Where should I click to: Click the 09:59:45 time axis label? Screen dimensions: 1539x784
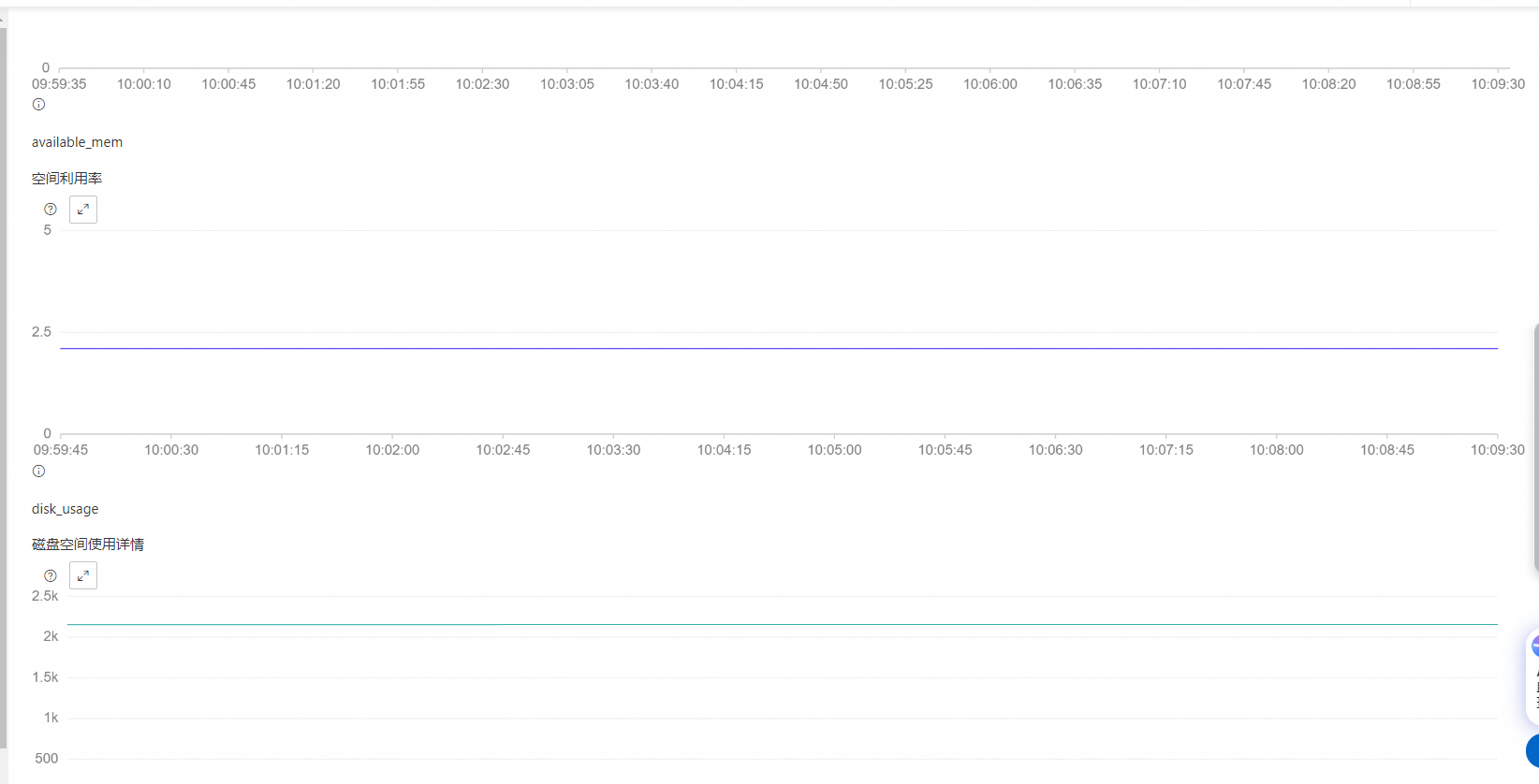point(61,450)
